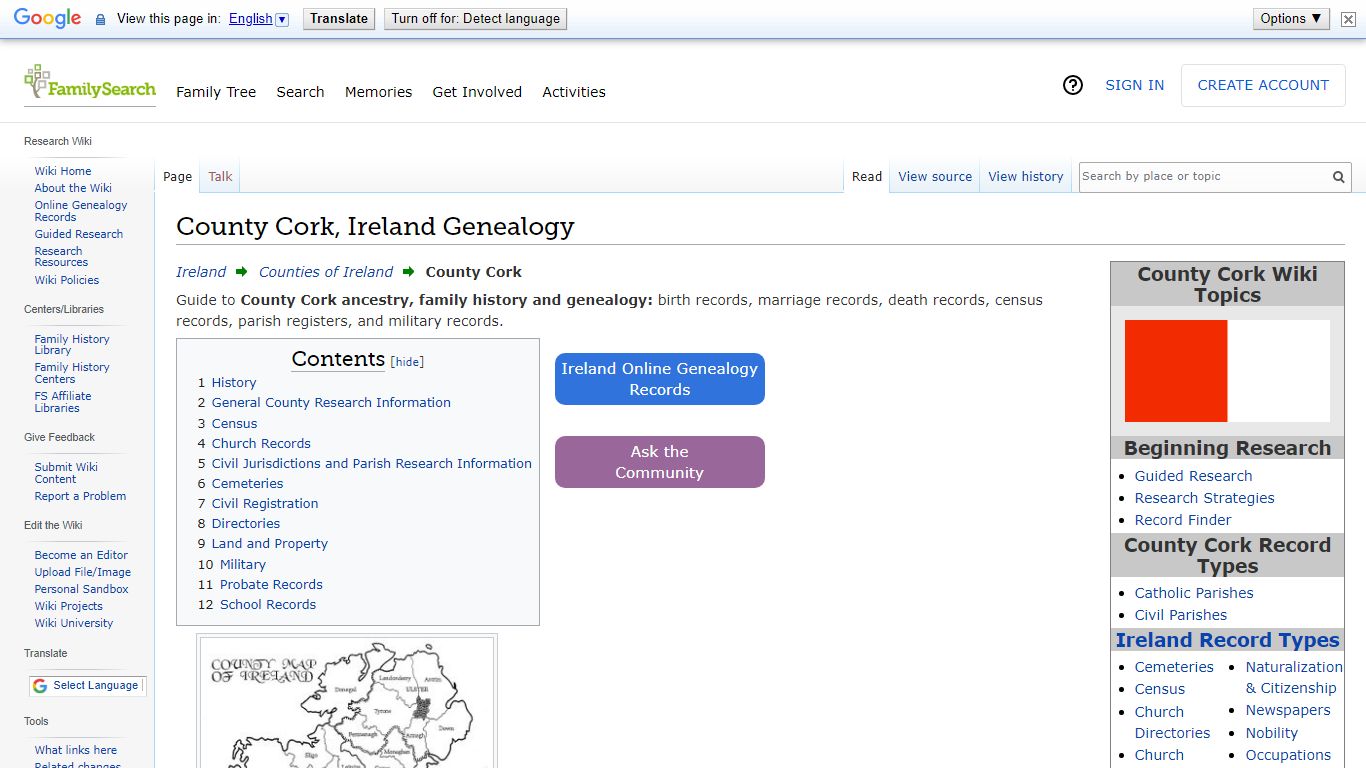This screenshot has height=768, width=1366.
Task: Open Research Strategies in Beginning Research
Action: pyautogui.click(x=1204, y=498)
